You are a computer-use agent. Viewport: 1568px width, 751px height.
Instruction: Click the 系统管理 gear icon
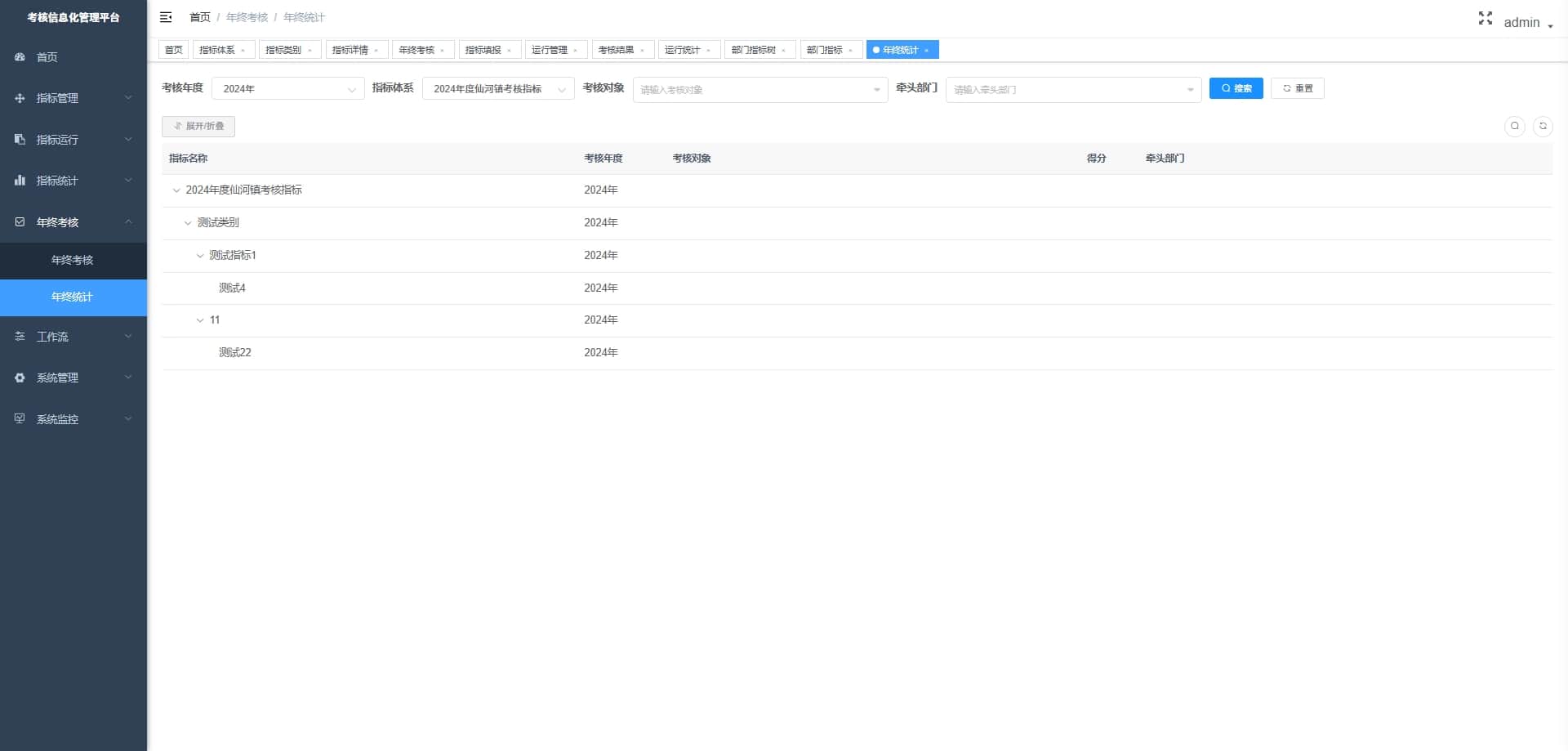coord(20,378)
